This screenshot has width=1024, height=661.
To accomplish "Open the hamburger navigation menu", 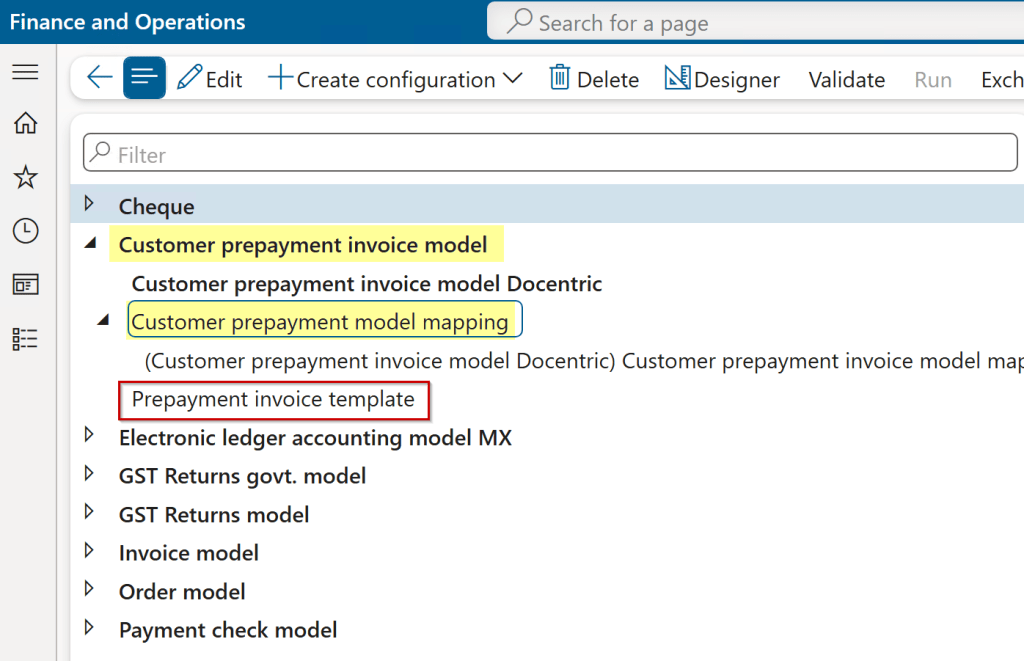I will [x=27, y=72].
